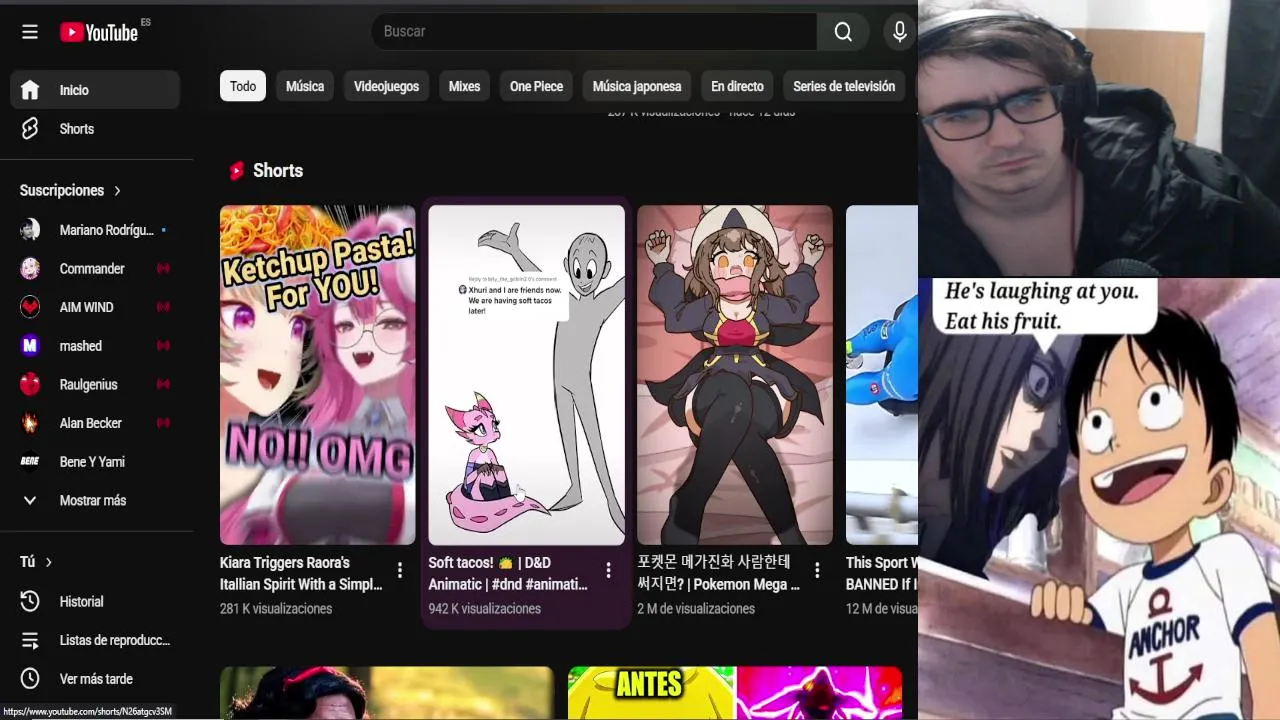1280x720 pixels.
Task: Click the Tú heading
Action: [x=28, y=563]
